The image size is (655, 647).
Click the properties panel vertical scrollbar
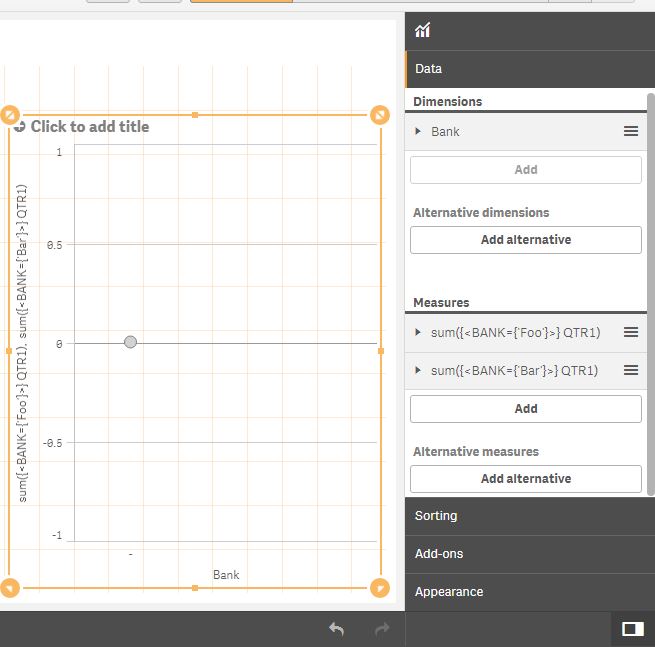coord(651,294)
